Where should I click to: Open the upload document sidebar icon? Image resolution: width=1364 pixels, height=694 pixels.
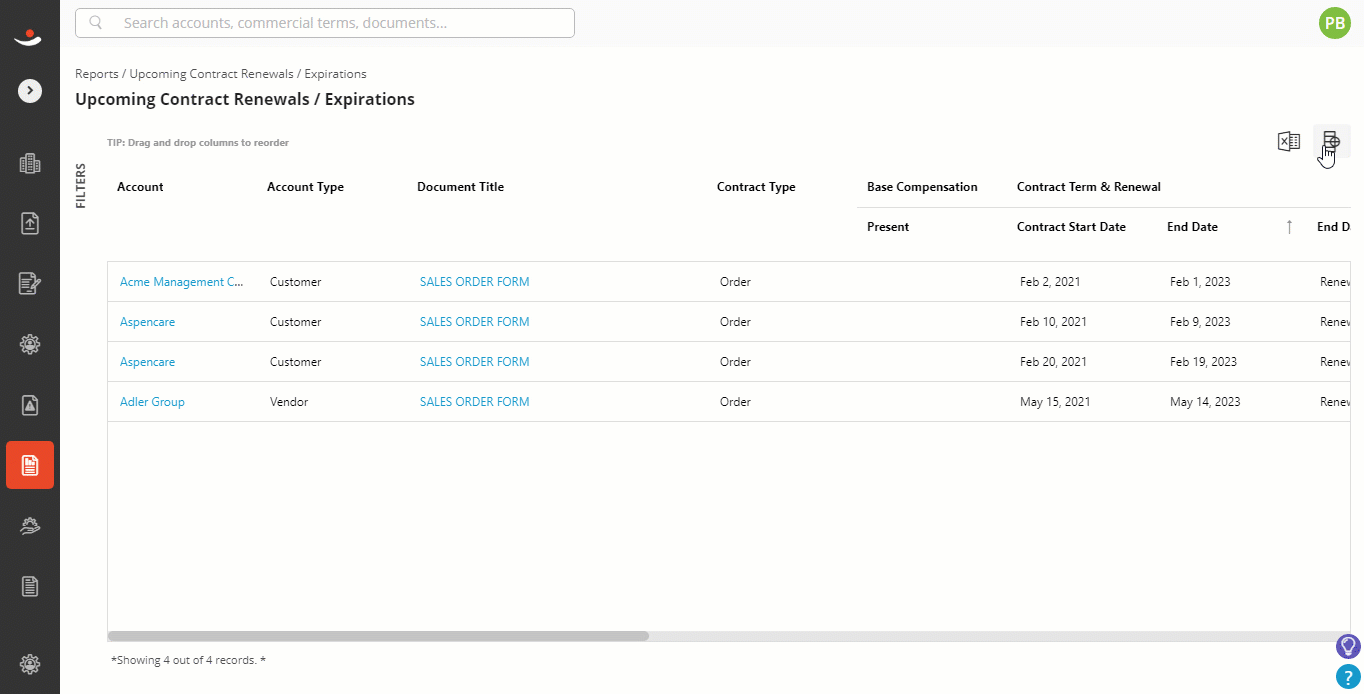[30, 224]
